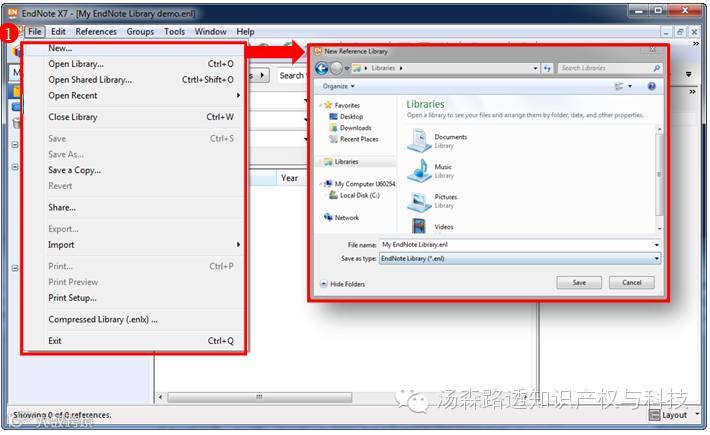Image resolution: width=710 pixels, height=435 pixels.
Task: Open the Tools menu
Action: (174, 32)
